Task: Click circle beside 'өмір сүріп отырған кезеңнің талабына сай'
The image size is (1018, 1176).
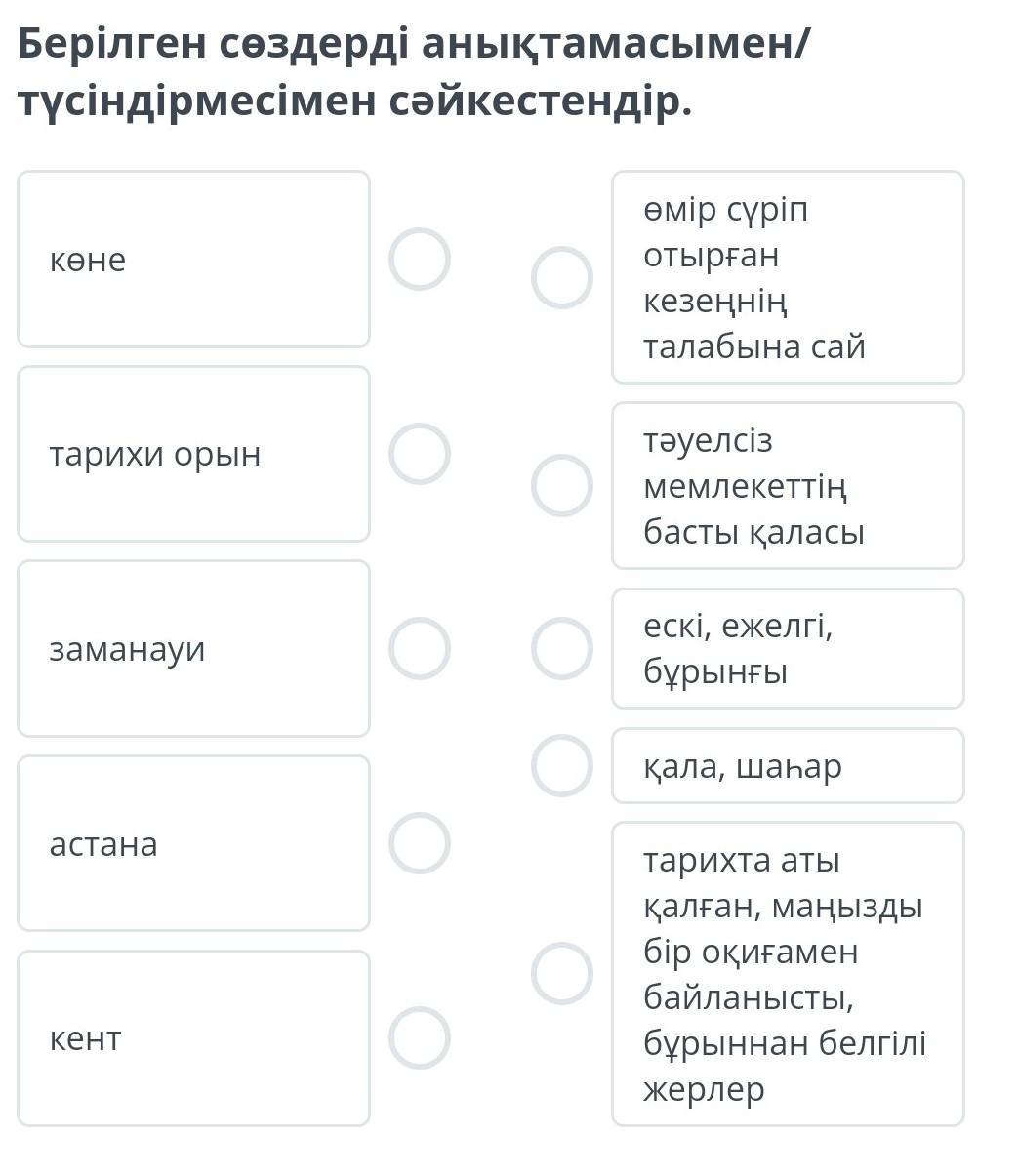Action: pos(561,277)
